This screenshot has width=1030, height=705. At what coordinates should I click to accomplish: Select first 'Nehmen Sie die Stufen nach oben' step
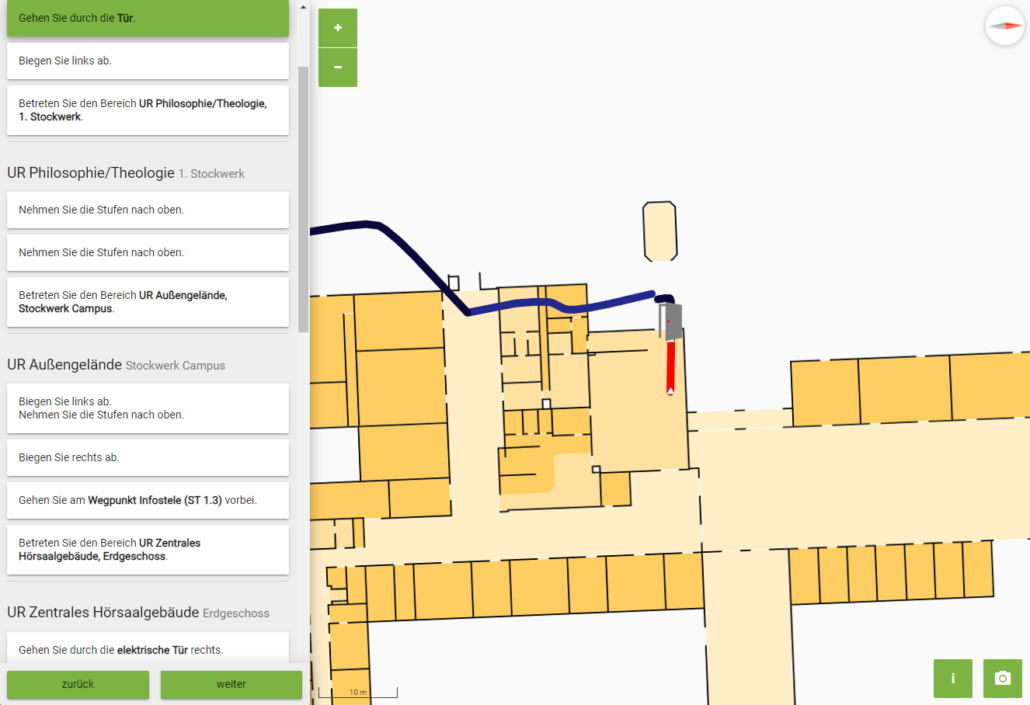[x=148, y=210]
